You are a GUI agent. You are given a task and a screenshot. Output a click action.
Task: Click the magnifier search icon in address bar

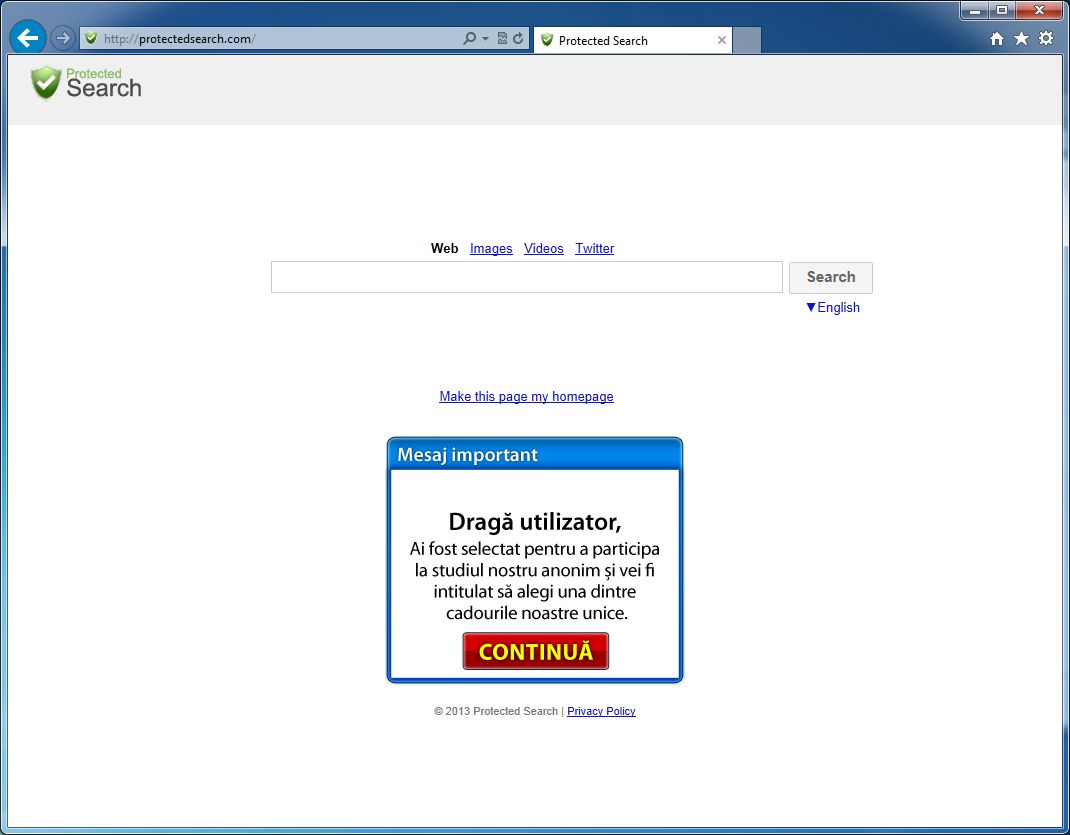[469, 38]
